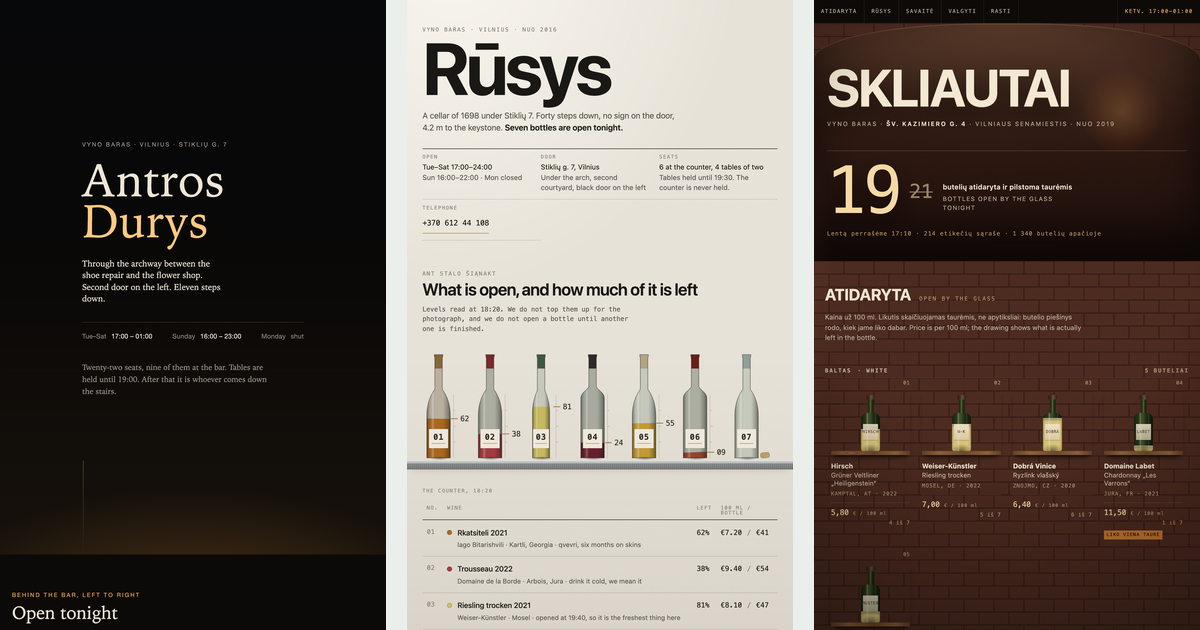This screenshot has width=1200, height=630.
Task: Click the Hirsch wine name
Action: point(841,466)
